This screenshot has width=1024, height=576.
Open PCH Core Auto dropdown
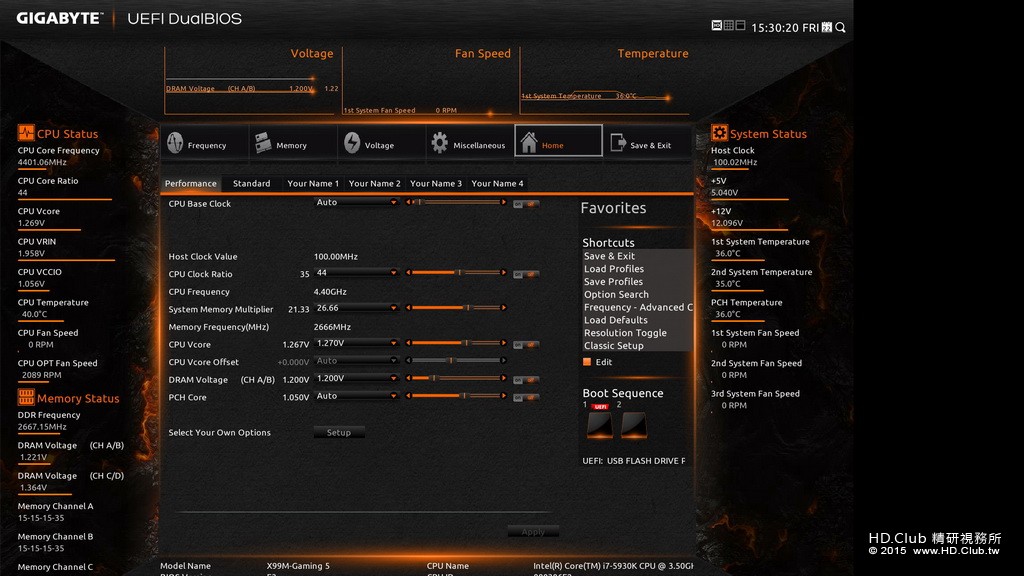coord(356,396)
